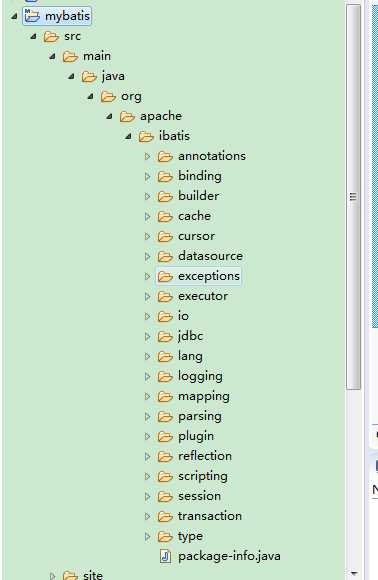Viewport: 378px width, 580px height.
Task: Select the scripting folder label
Action: [x=203, y=476]
